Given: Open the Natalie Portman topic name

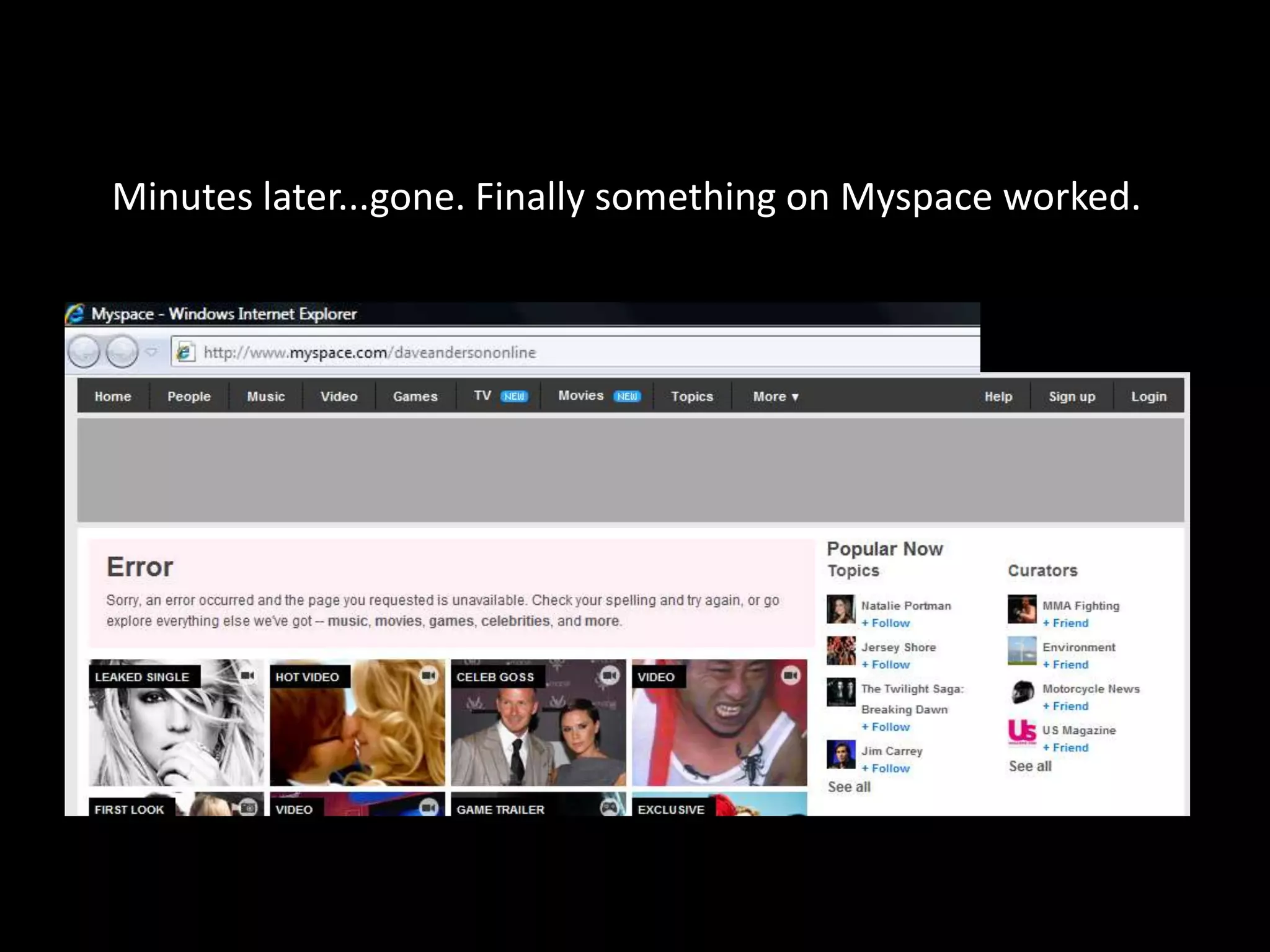Looking at the screenshot, I should (x=906, y=606).
